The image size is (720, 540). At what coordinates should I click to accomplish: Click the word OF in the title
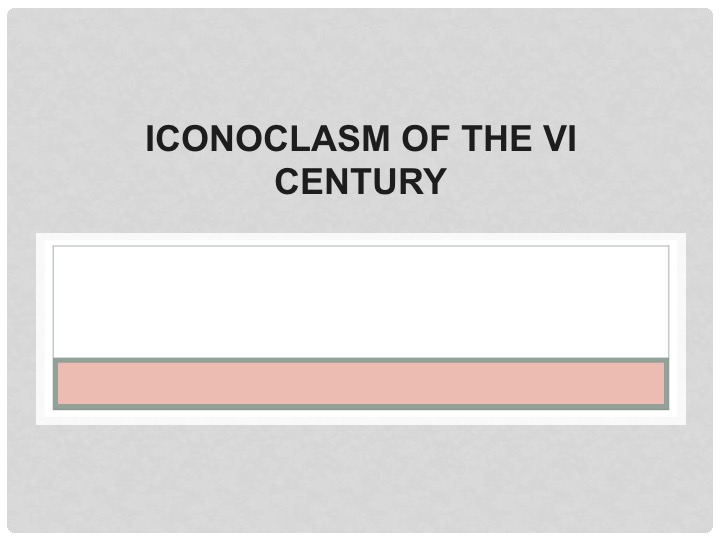coord(425,139)
